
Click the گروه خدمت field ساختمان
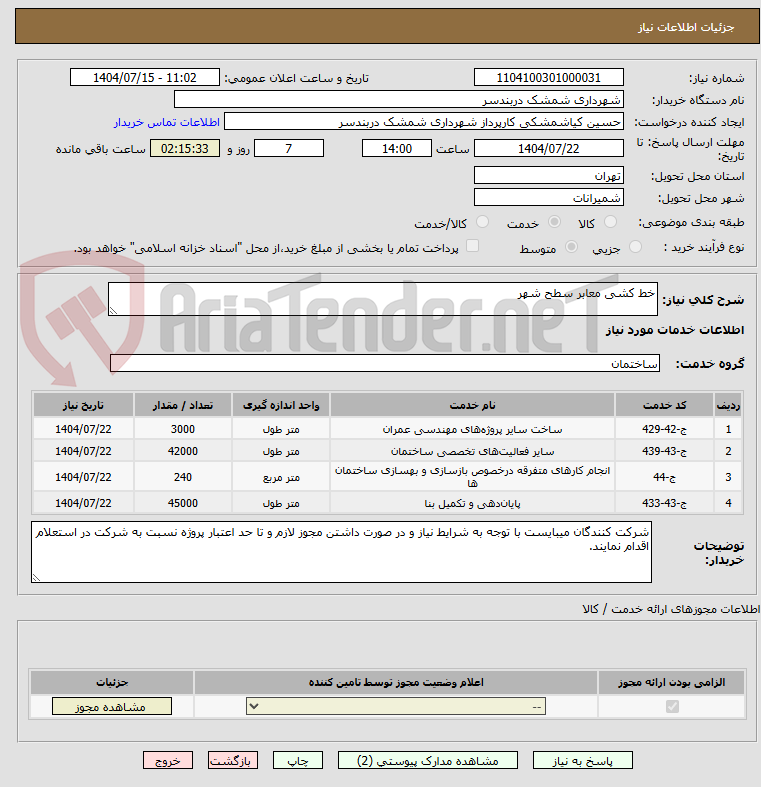click(385, 363)
